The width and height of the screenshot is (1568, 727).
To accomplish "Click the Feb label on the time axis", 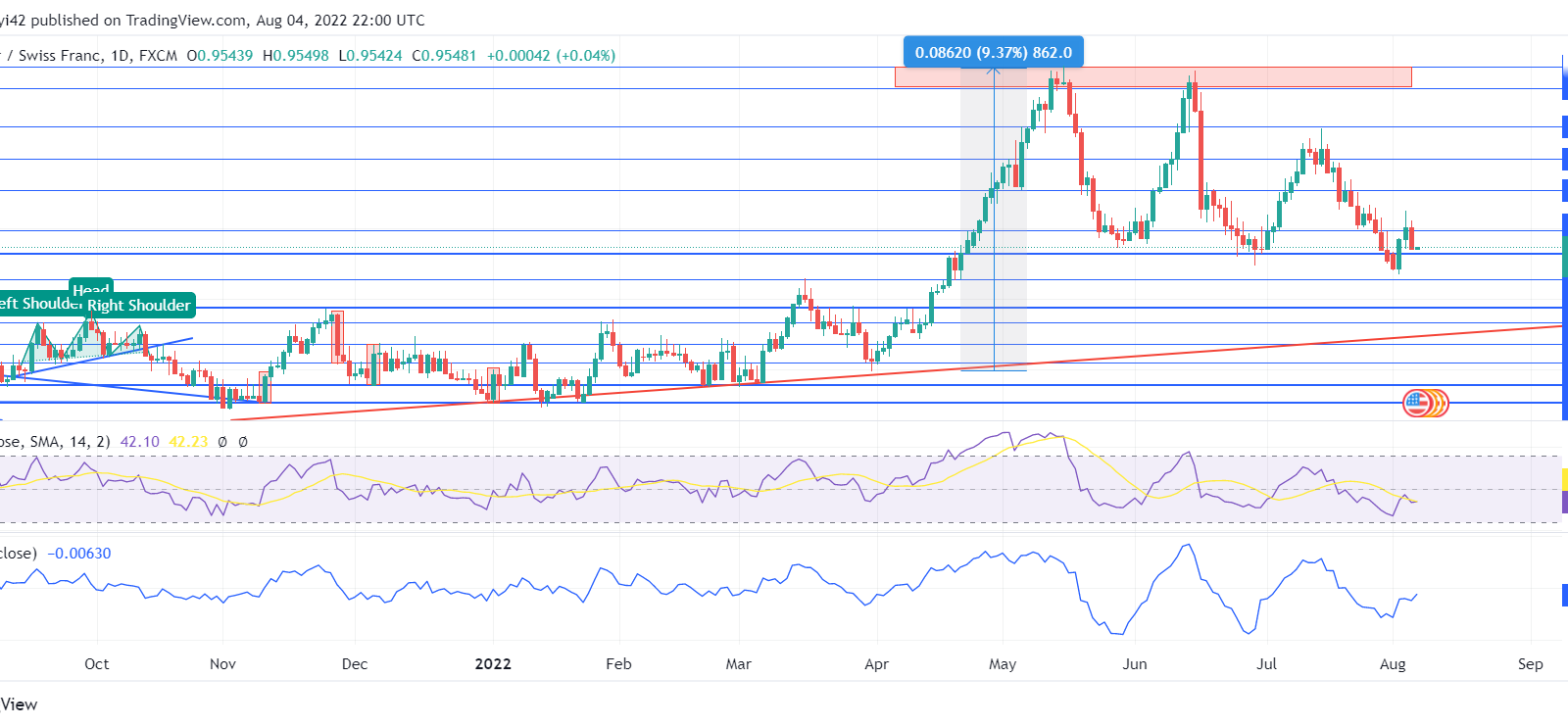I will coord(618,664).
